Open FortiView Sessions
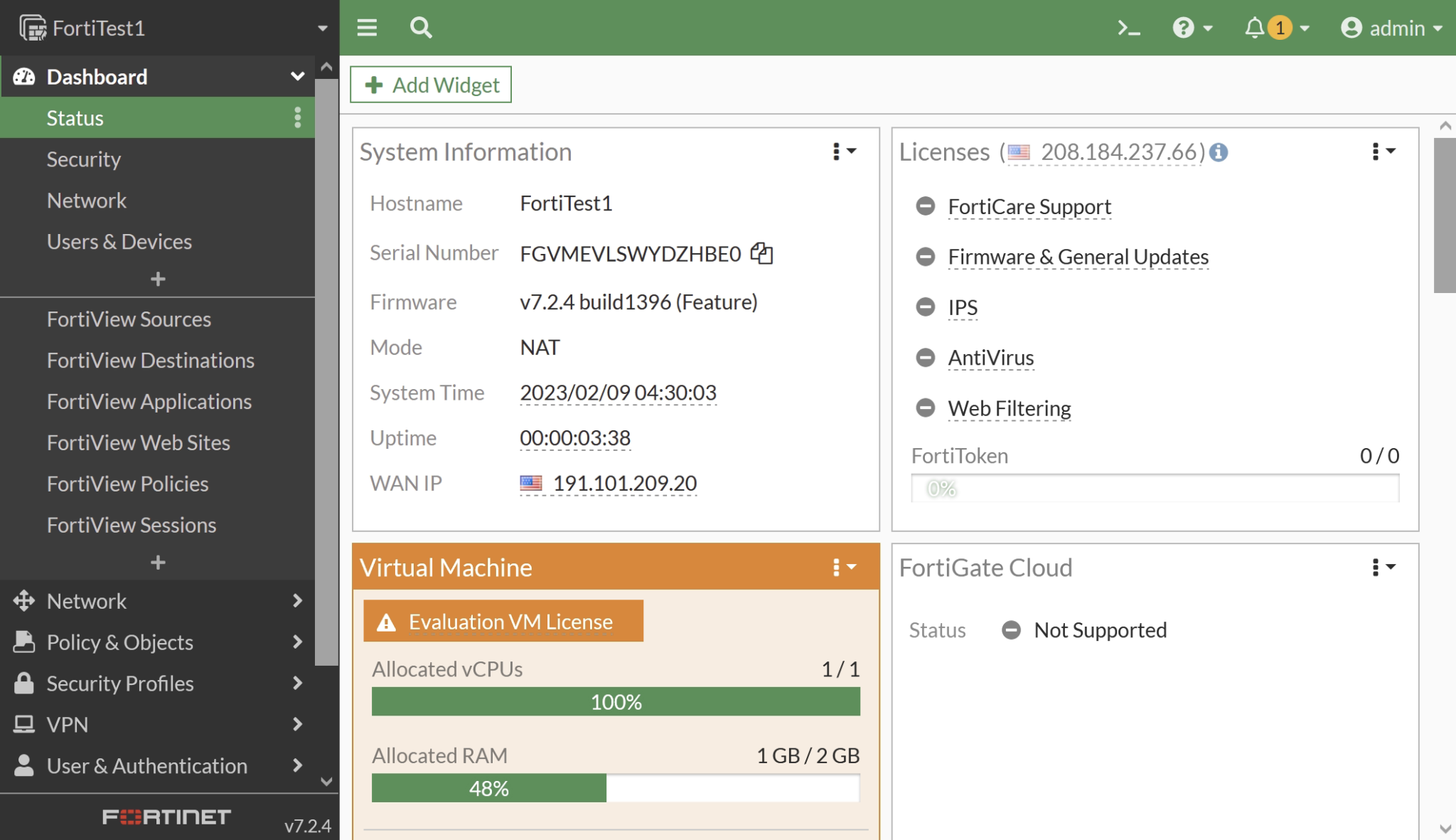 (x=132, y=525)
